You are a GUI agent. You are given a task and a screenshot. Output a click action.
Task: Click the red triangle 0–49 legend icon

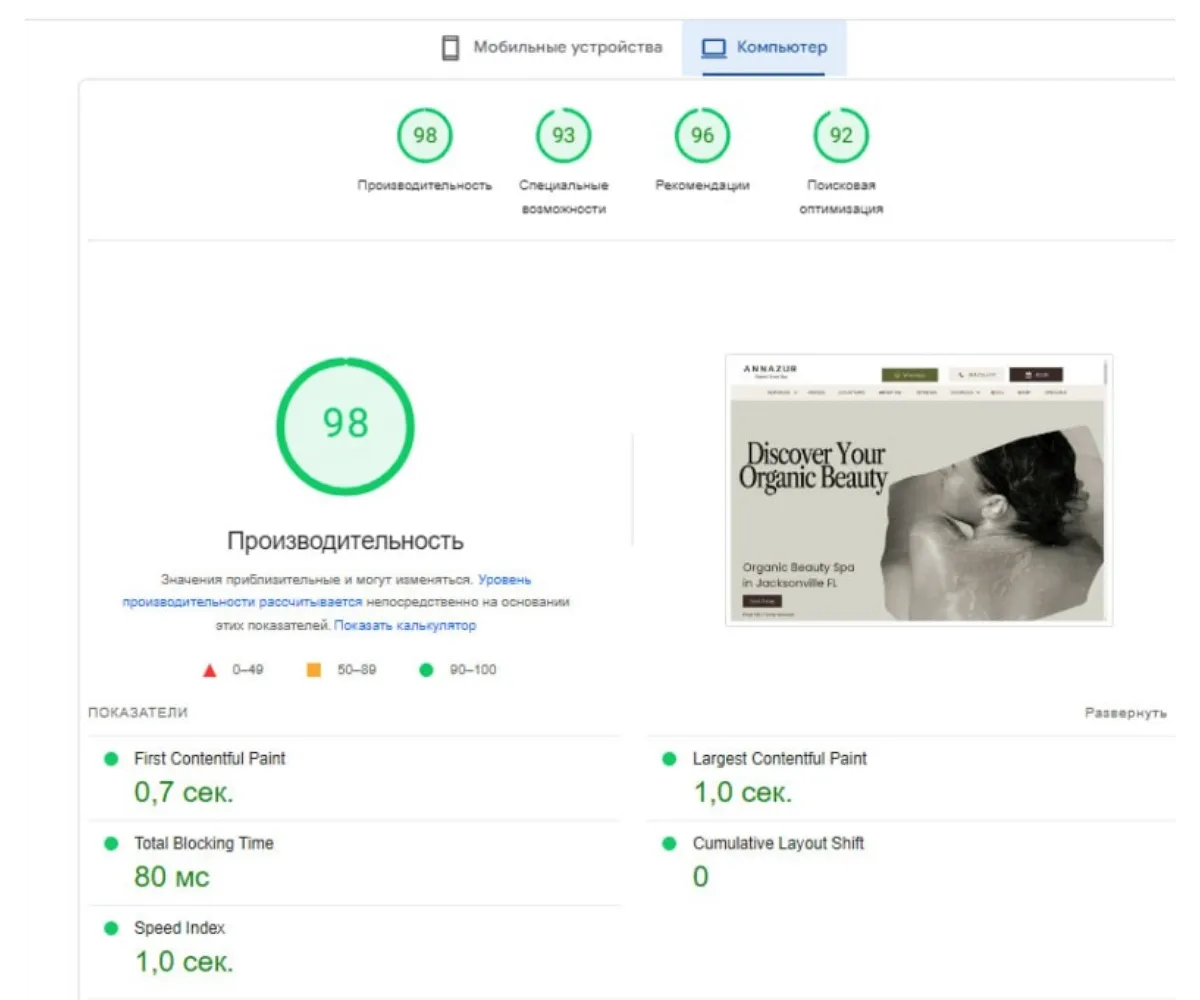[x=209, y=670]
